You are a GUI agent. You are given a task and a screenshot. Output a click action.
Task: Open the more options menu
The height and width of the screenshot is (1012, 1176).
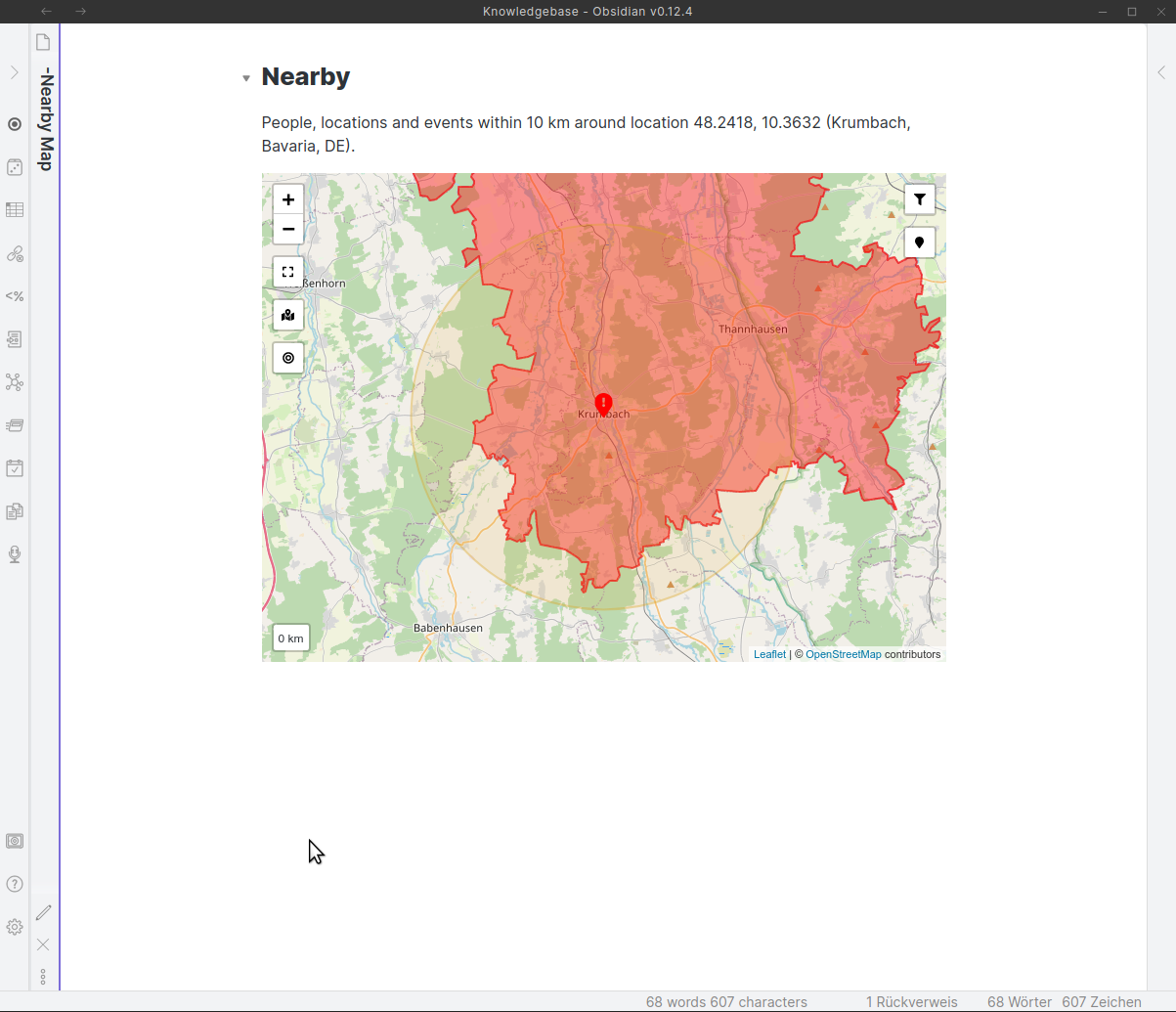[43, 976]
